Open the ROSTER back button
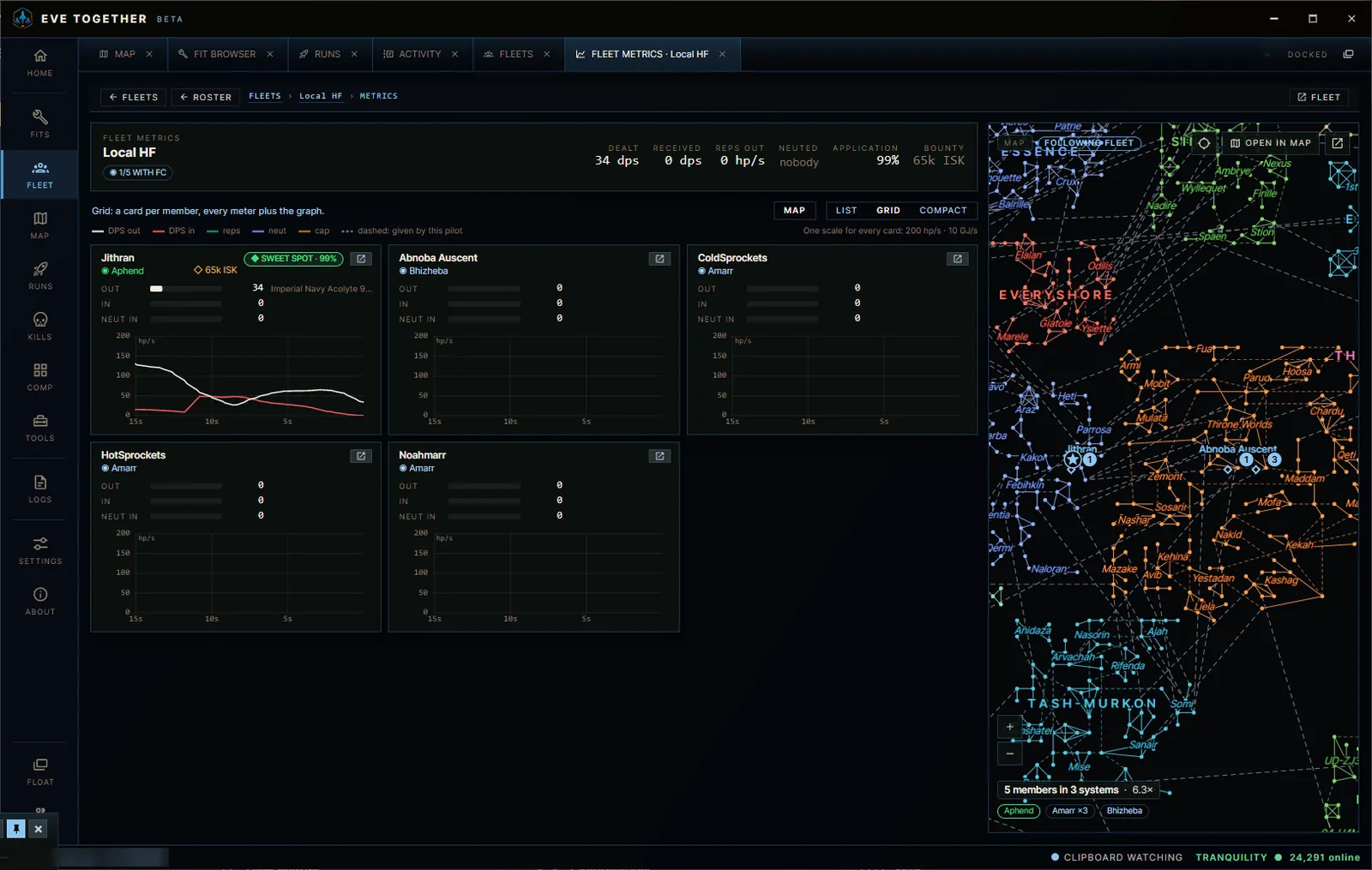Viewport: 1372px width, 870px height. click(x=206, y=97)
